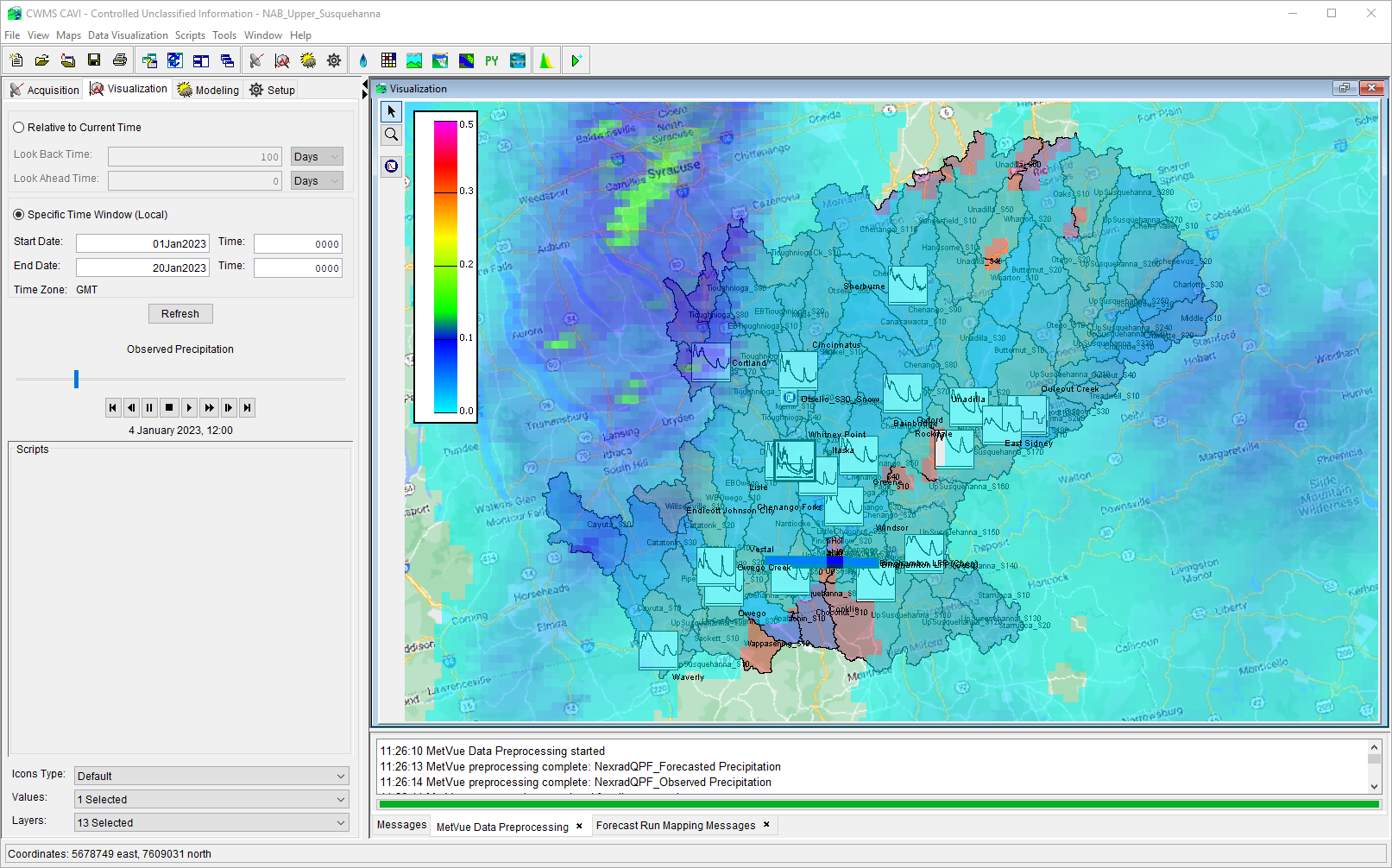
Task: Click the satellite dish Acquisition toolbar icon
Action: pos(256,60)
